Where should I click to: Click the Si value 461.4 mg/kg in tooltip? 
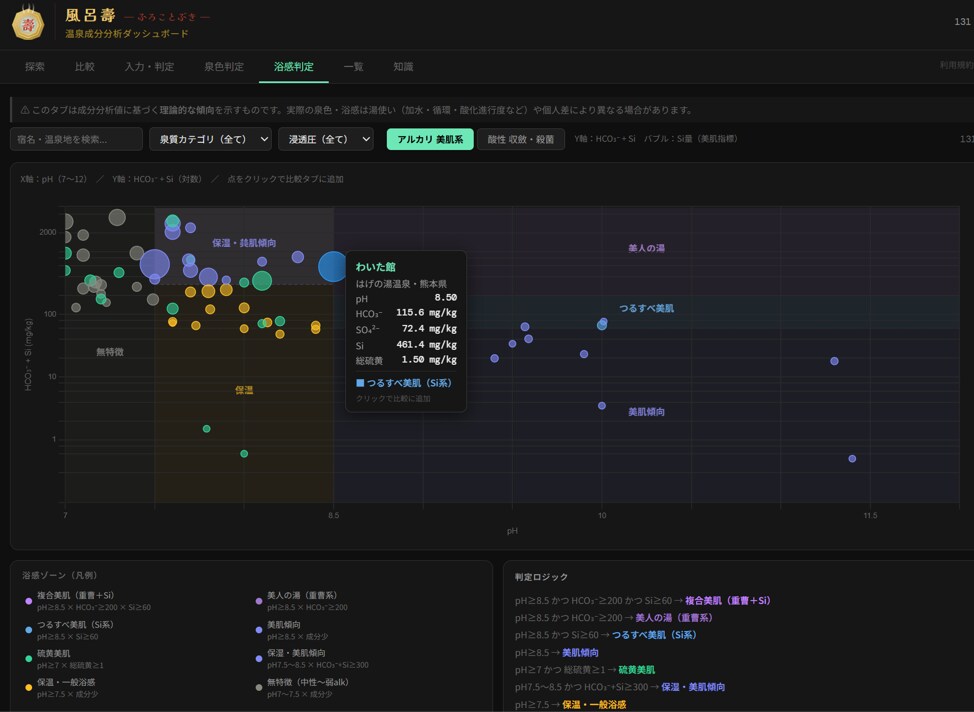click(x=427, y=345)
